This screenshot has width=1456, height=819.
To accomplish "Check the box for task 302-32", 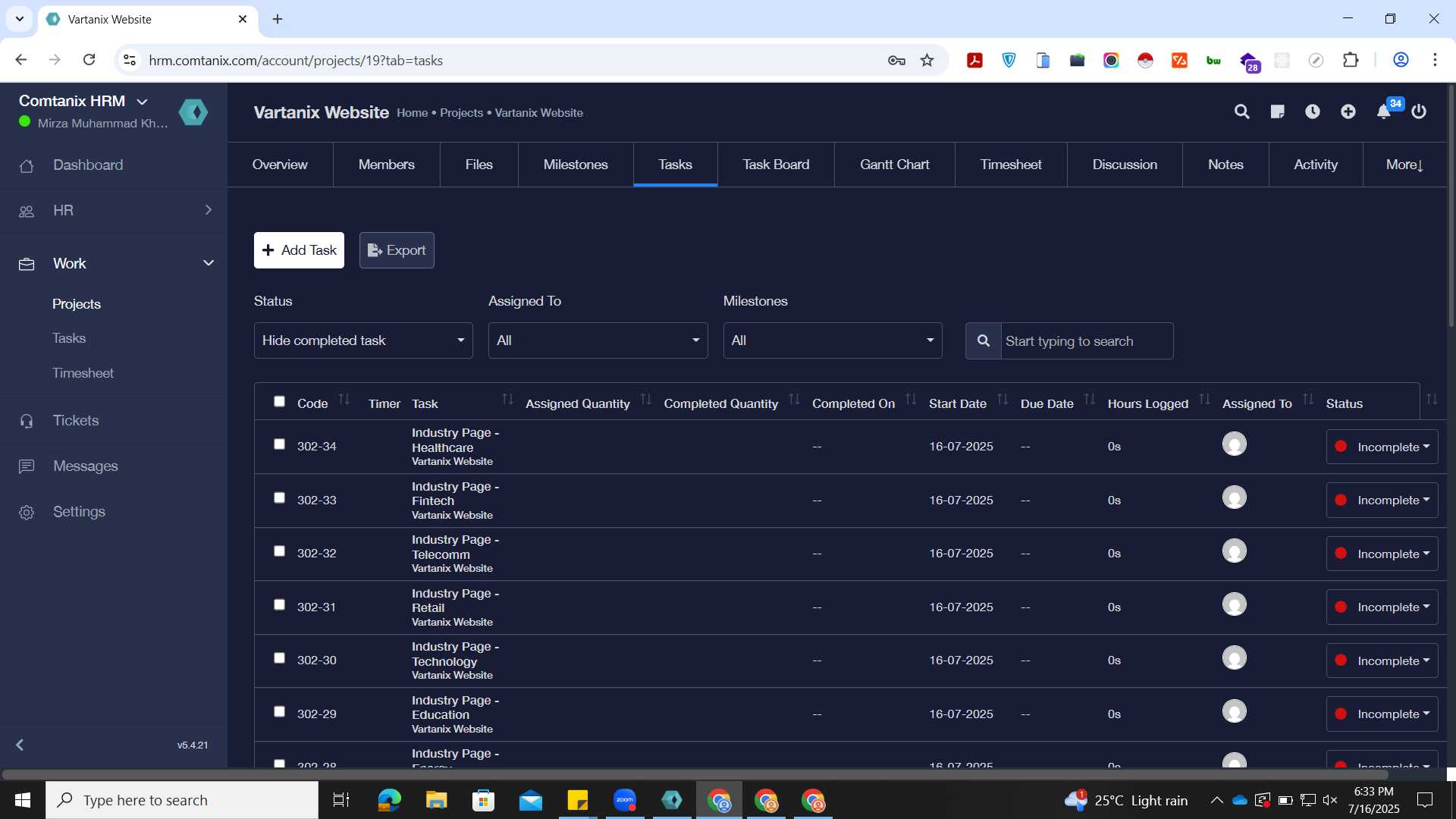I will [279, 551].
